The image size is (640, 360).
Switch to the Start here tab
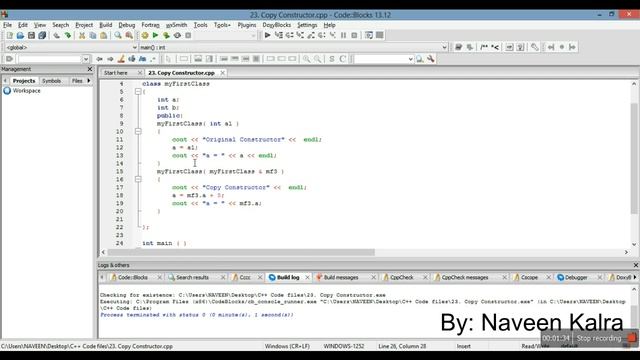point(116,73)
